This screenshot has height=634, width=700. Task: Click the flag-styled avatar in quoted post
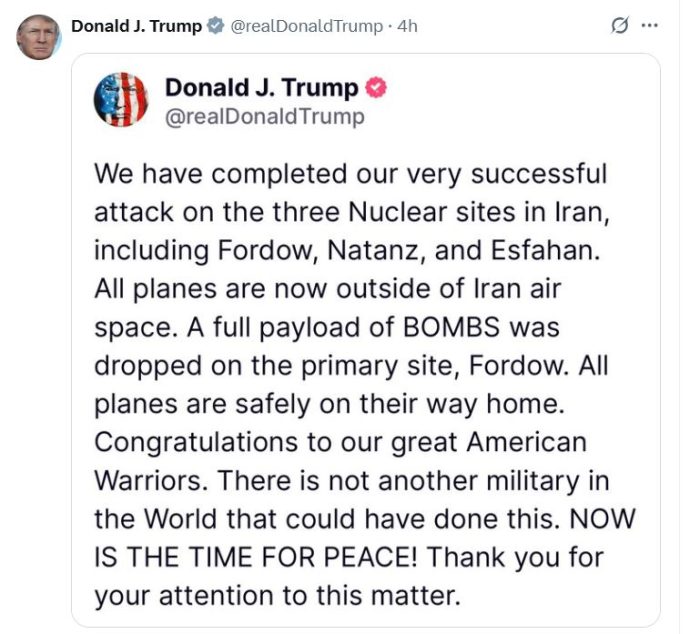pos(121,100)
